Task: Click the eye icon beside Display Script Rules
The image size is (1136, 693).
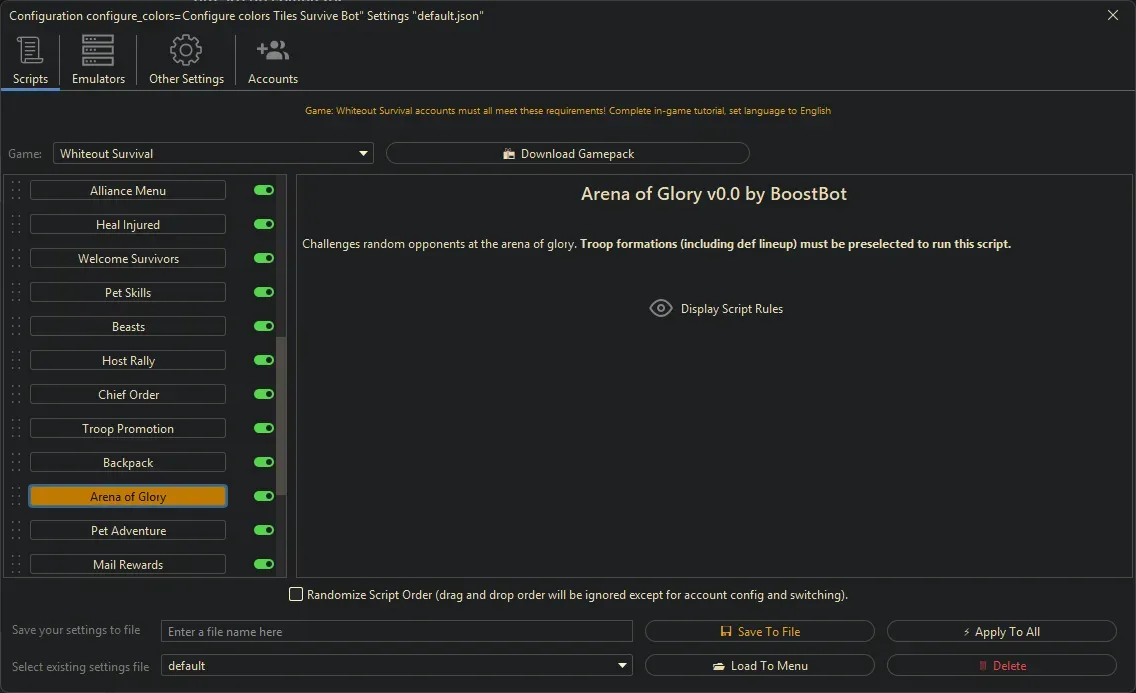Action: pos(661,308)
